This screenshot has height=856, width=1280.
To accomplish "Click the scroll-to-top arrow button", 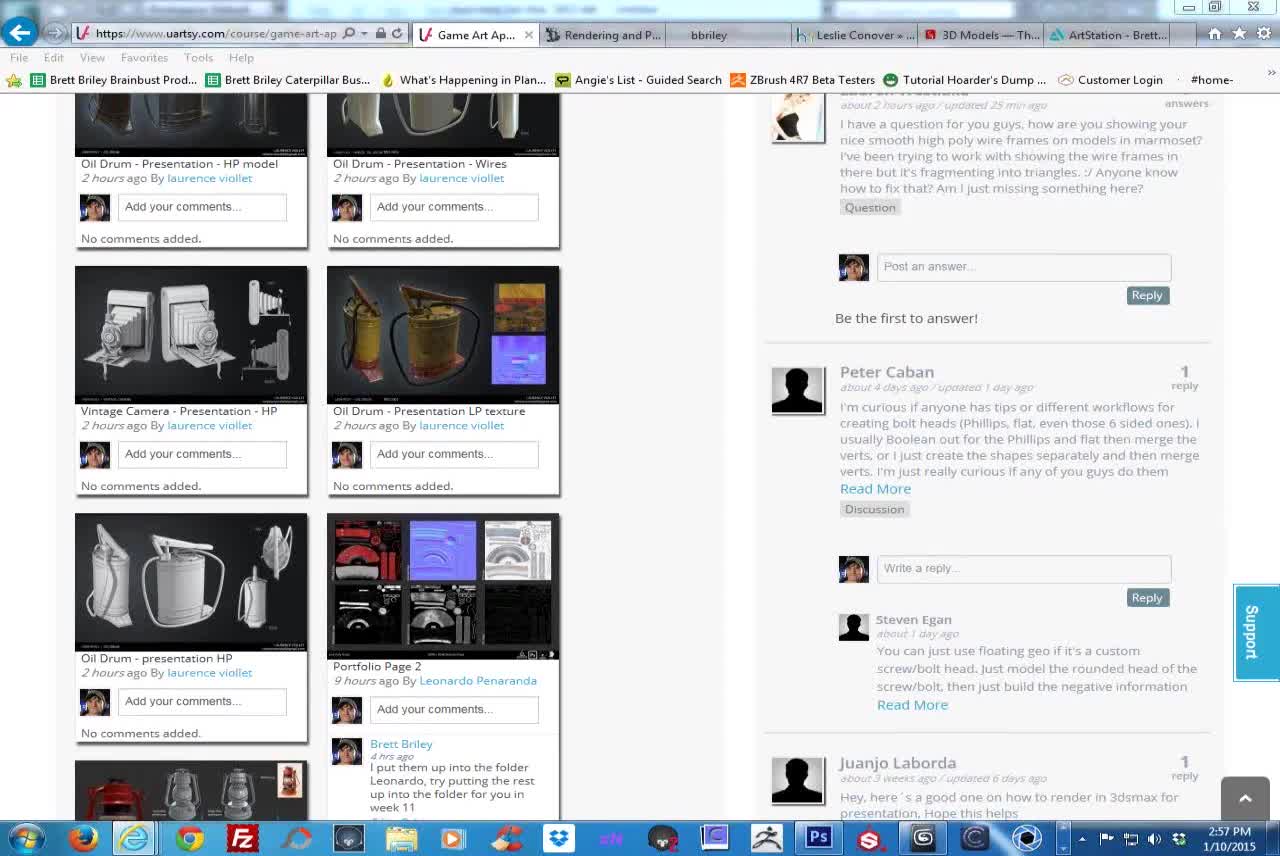I will pos(1245,798).
